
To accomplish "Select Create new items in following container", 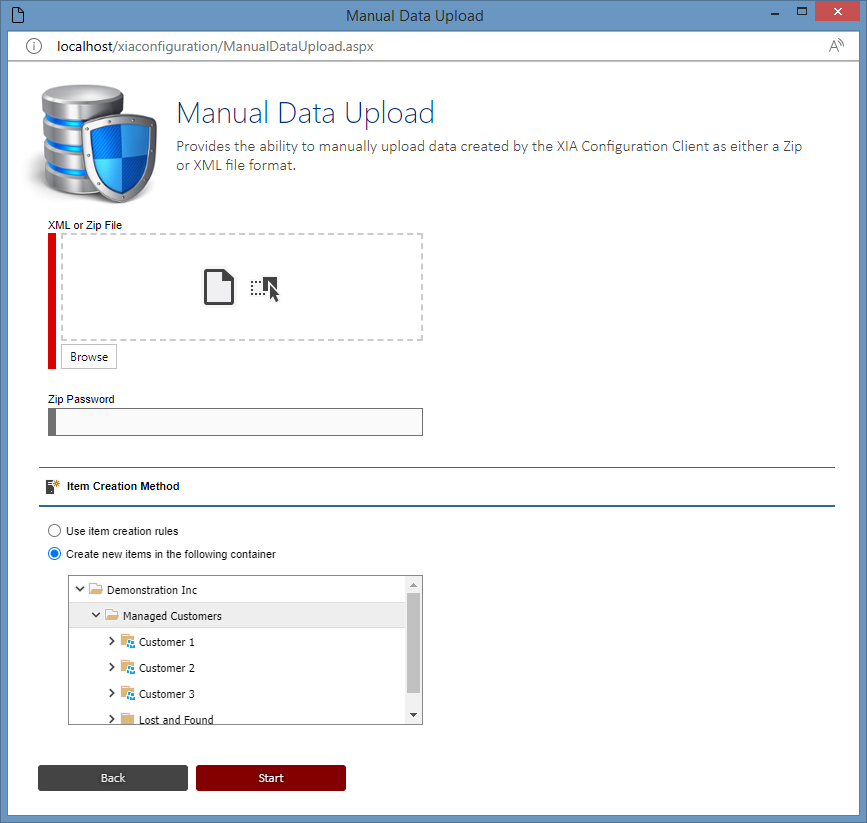I will (x=54, y=554).
